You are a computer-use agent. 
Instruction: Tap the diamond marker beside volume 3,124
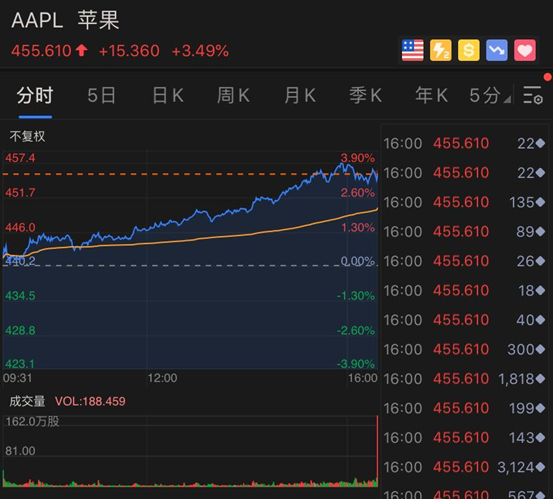(x=540, y=467)
